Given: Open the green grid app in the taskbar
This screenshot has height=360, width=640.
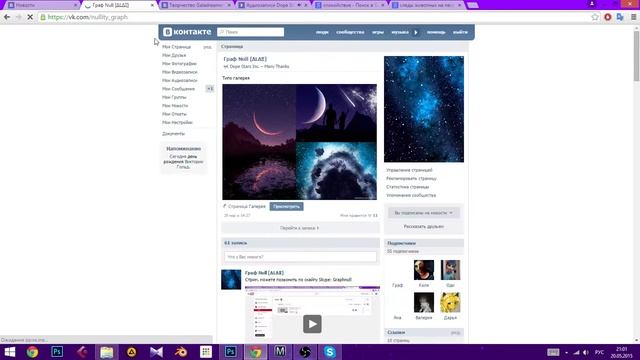Looking at the screenshot, I should (x=206, y=352).
